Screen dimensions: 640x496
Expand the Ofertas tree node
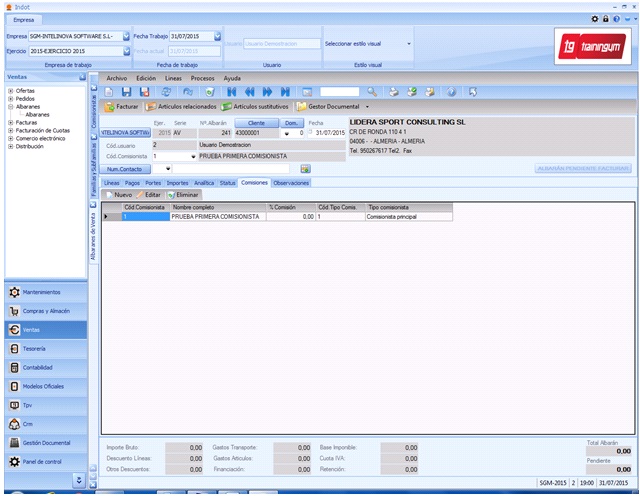point(10,90)
